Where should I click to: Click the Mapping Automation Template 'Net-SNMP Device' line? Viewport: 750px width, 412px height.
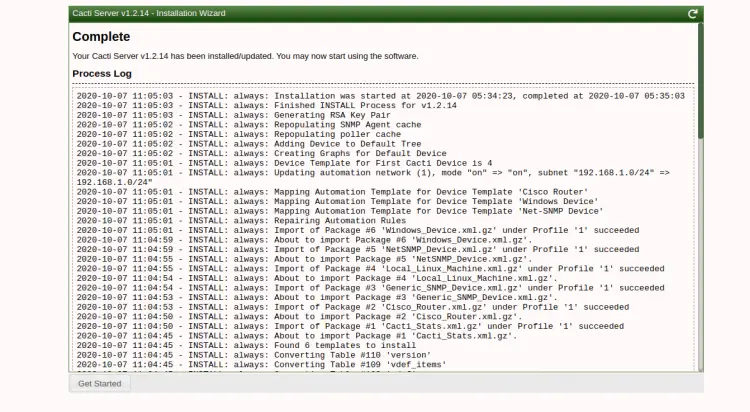pos(340,211)
